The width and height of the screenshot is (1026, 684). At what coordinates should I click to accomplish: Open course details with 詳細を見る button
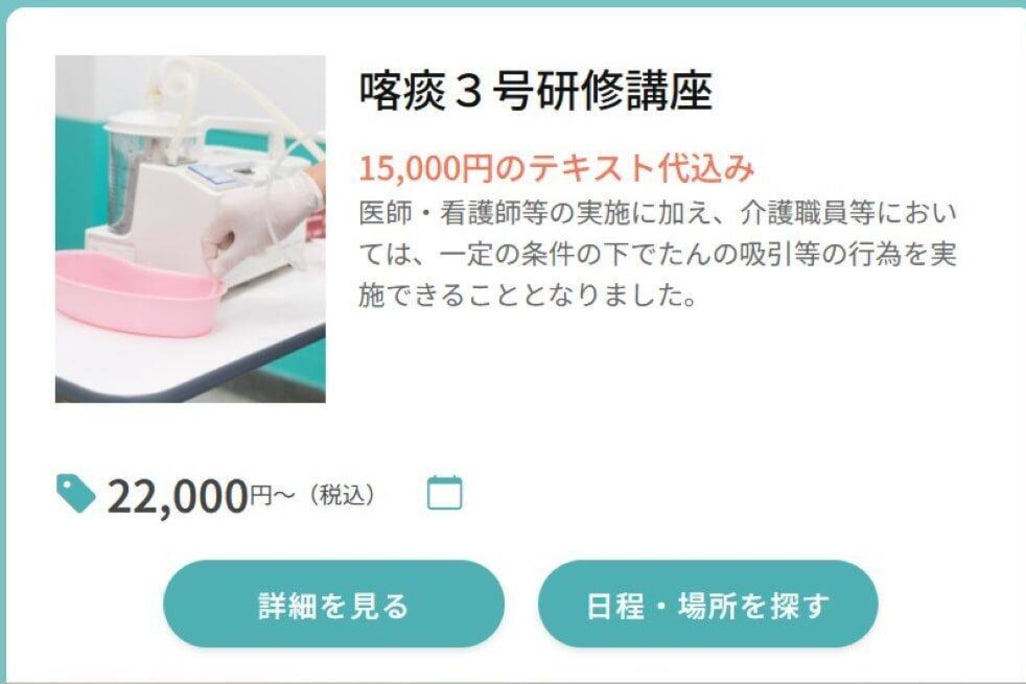334,604
